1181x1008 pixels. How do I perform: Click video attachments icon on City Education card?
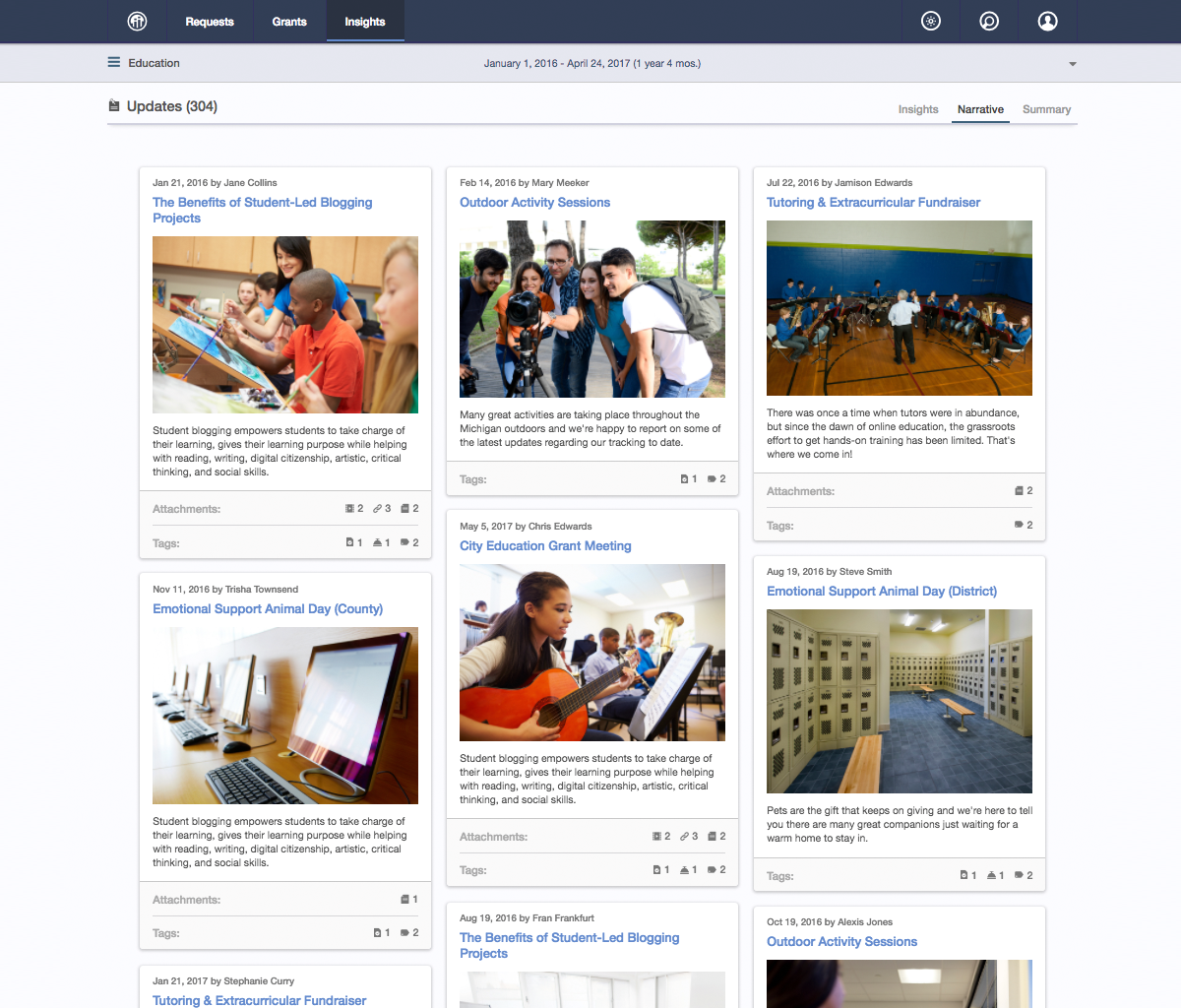pos(656,837)
